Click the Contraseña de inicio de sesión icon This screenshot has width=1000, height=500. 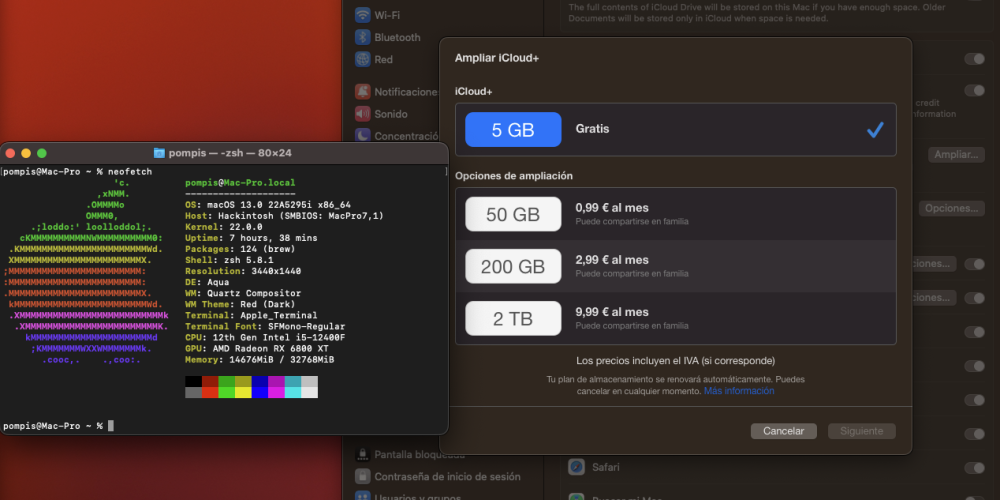coord(363,476)
